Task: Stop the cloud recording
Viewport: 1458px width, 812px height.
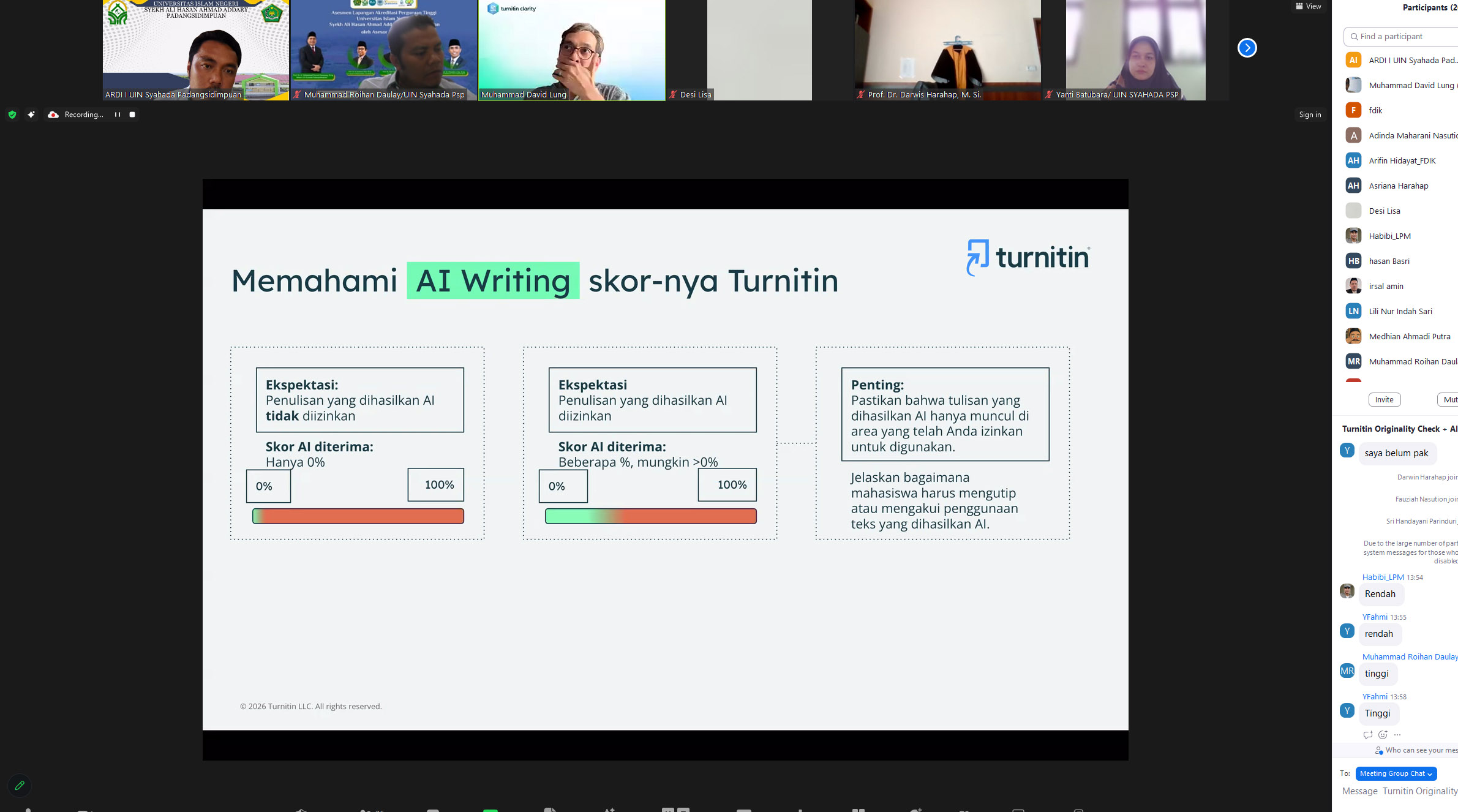Action: click(x=132, y=115)
